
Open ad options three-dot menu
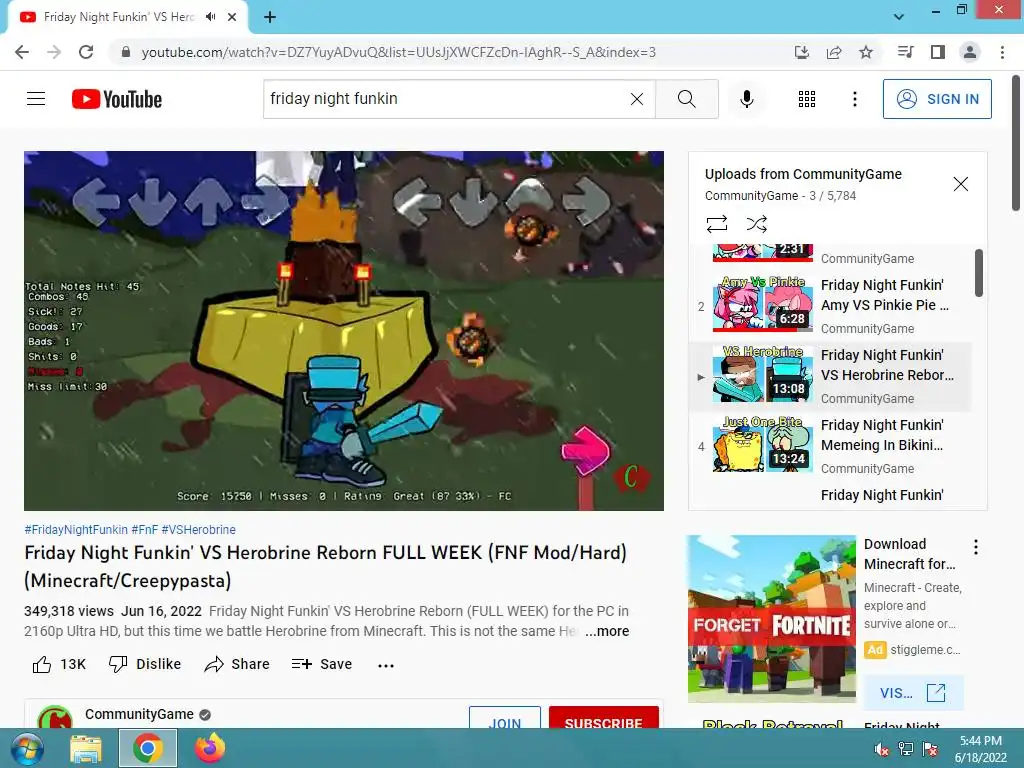976,547
